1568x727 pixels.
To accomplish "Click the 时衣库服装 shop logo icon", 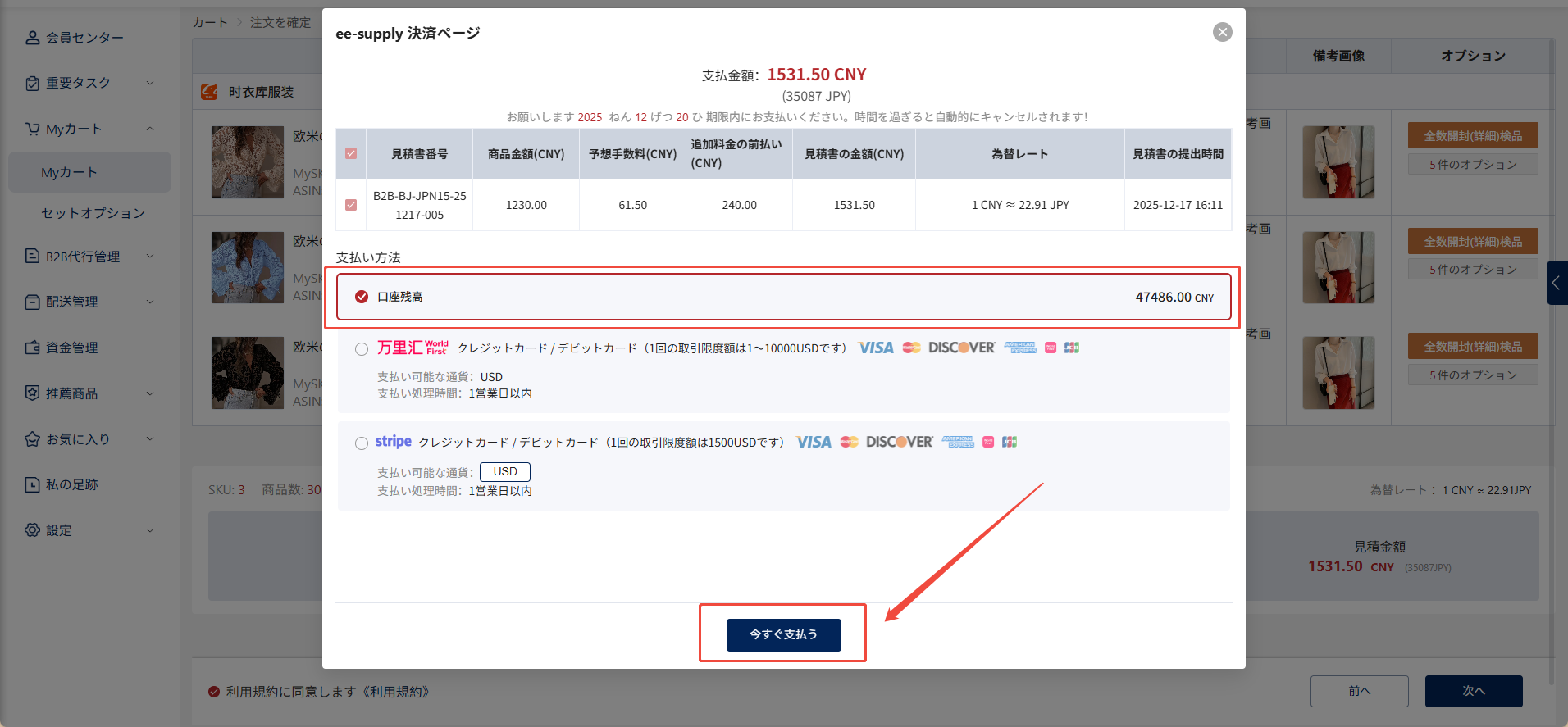I will 210,92.
